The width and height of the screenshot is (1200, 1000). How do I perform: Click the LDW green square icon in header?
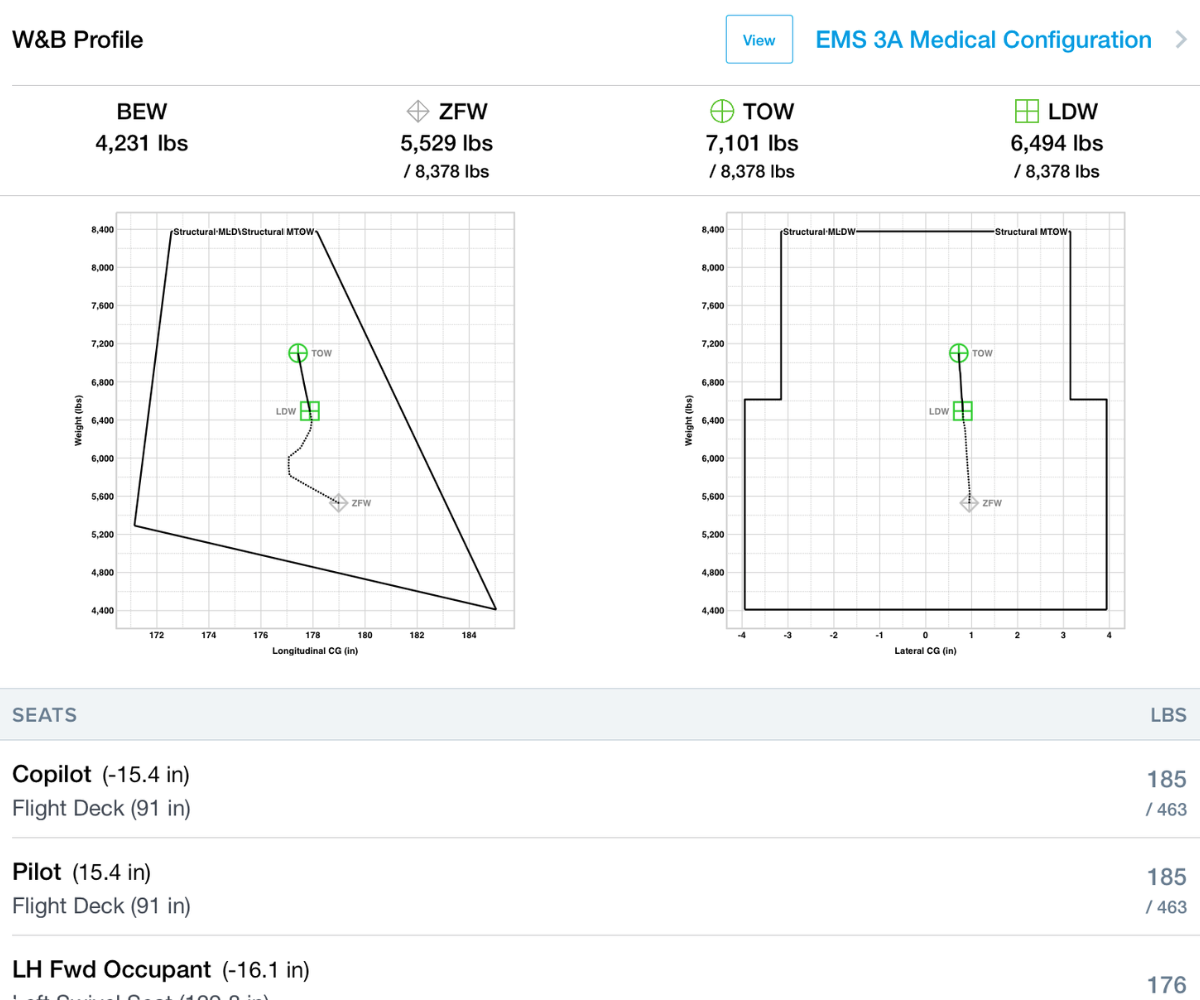pyautogui.click(x=1026, y=111)
